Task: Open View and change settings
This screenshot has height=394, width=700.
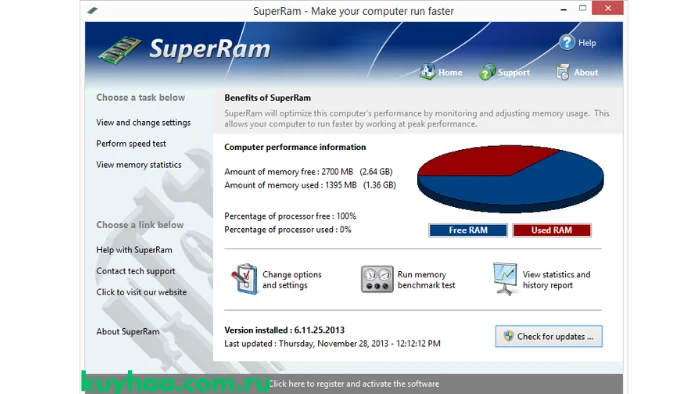Action: [143, 122]
